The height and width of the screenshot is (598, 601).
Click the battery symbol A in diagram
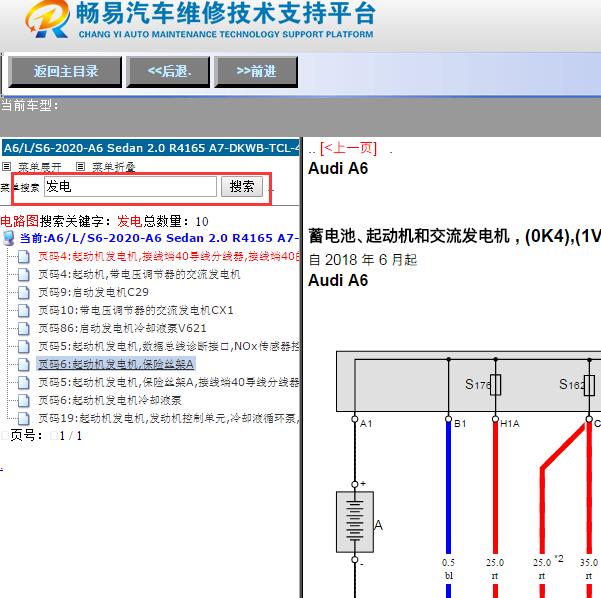tap(355, 522)
